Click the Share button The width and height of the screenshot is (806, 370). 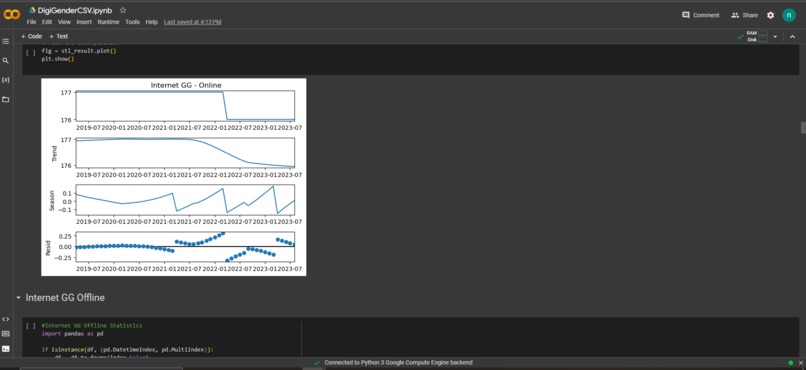(x=744, y=15)
